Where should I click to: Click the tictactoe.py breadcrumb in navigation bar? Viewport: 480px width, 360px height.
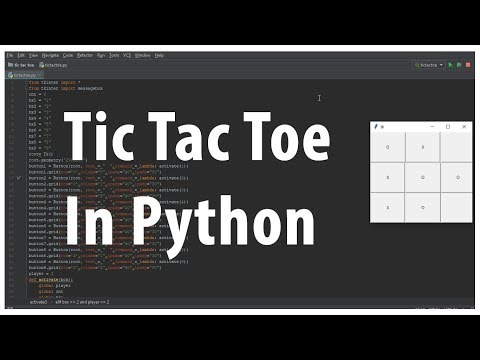[x=53, y=65]
